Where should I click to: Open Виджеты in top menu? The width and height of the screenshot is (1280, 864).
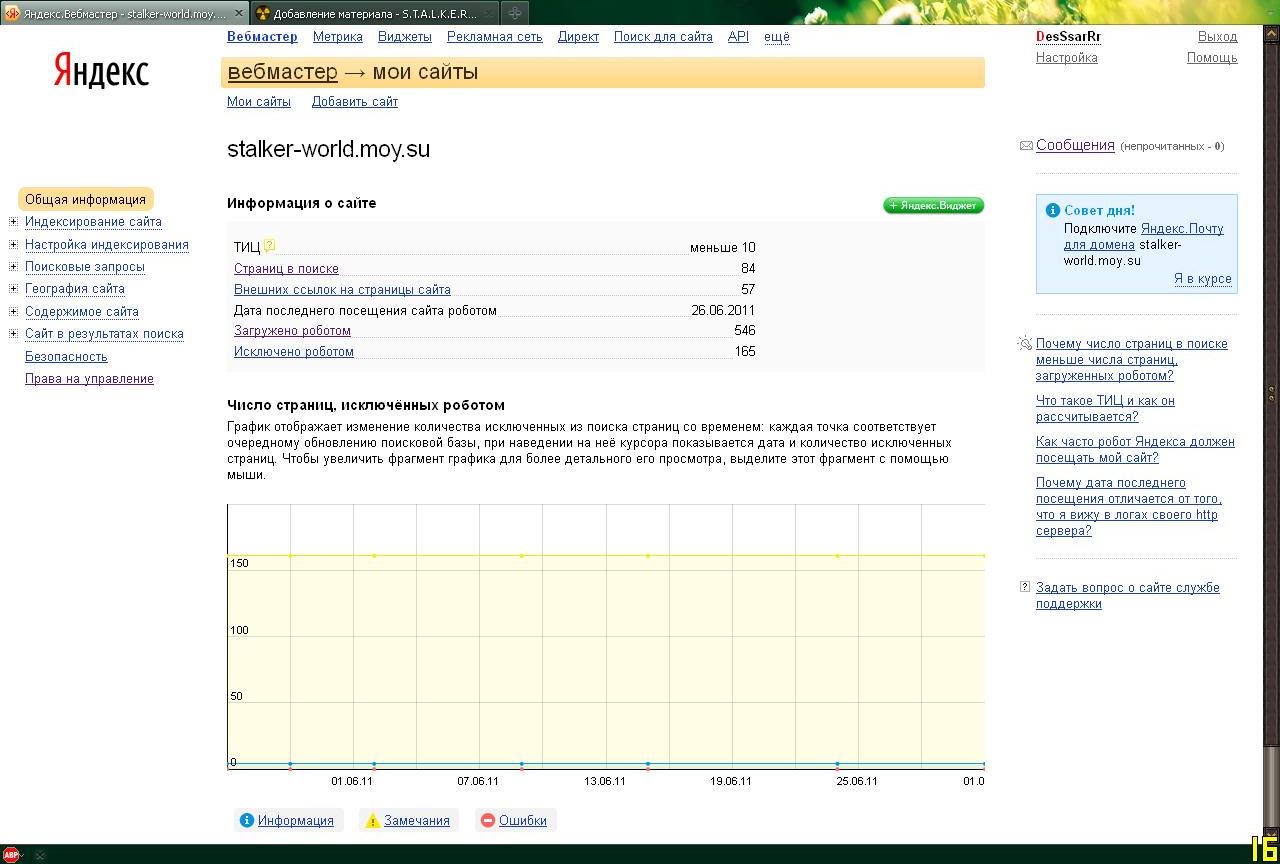pos(405,37)
